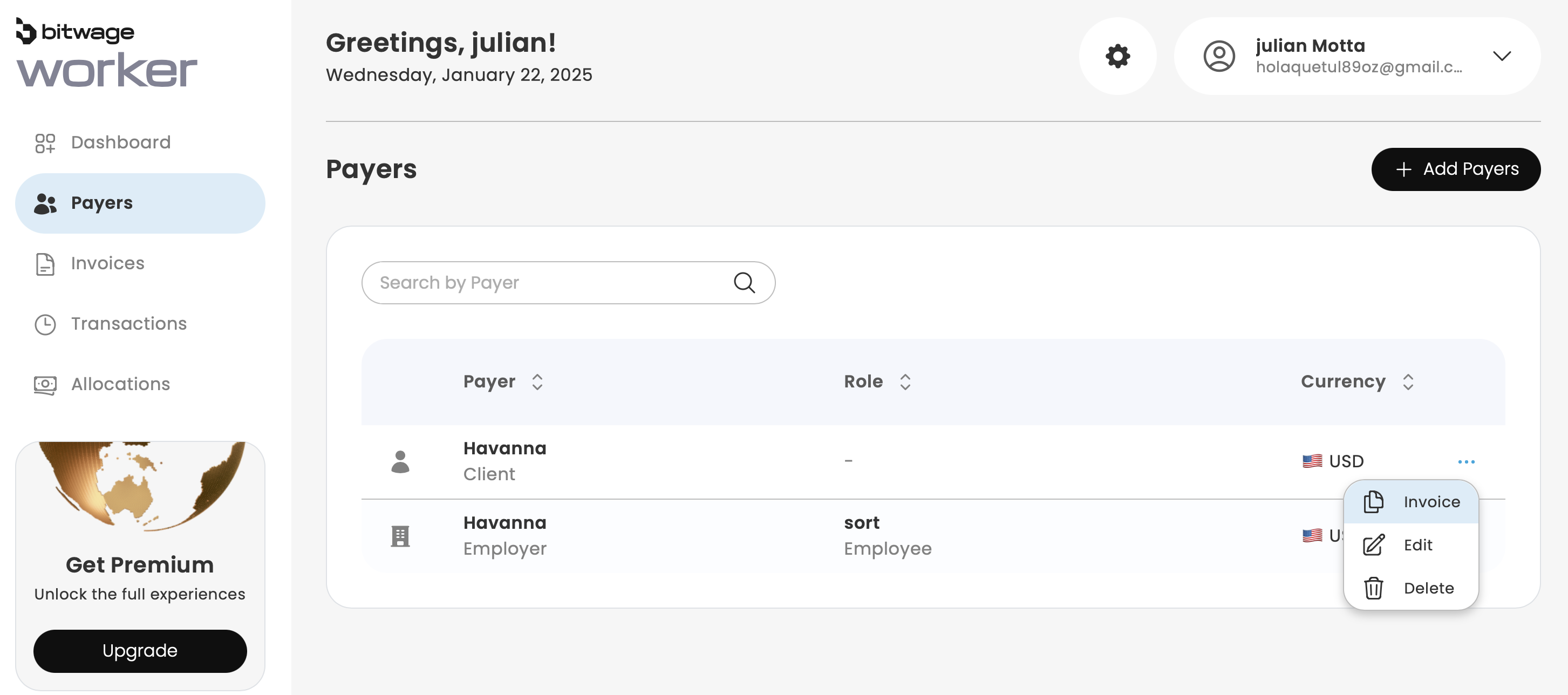Sort the table by Payer column
1568x695 pixels.
coord(537,381)
